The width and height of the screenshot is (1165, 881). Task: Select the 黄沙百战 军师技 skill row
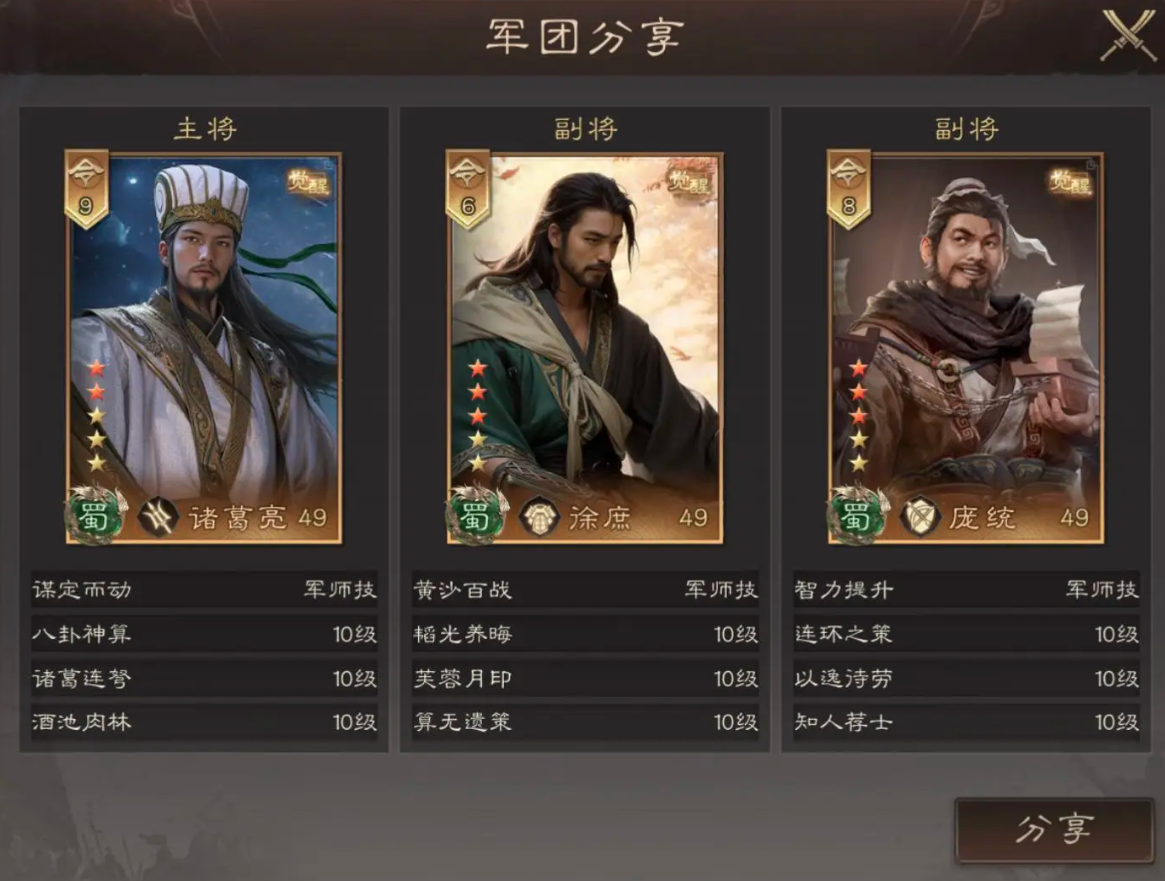(x=585, y=590)
